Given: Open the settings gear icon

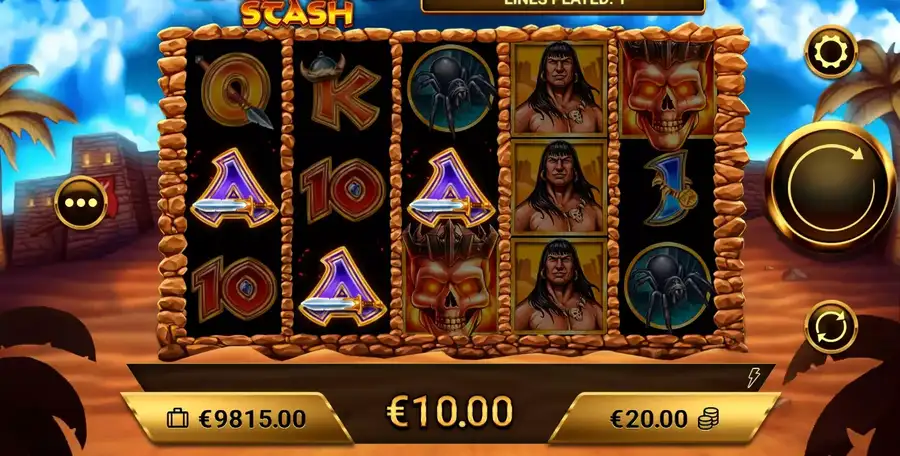Looking at the screenshot, I should pos(831,52).
